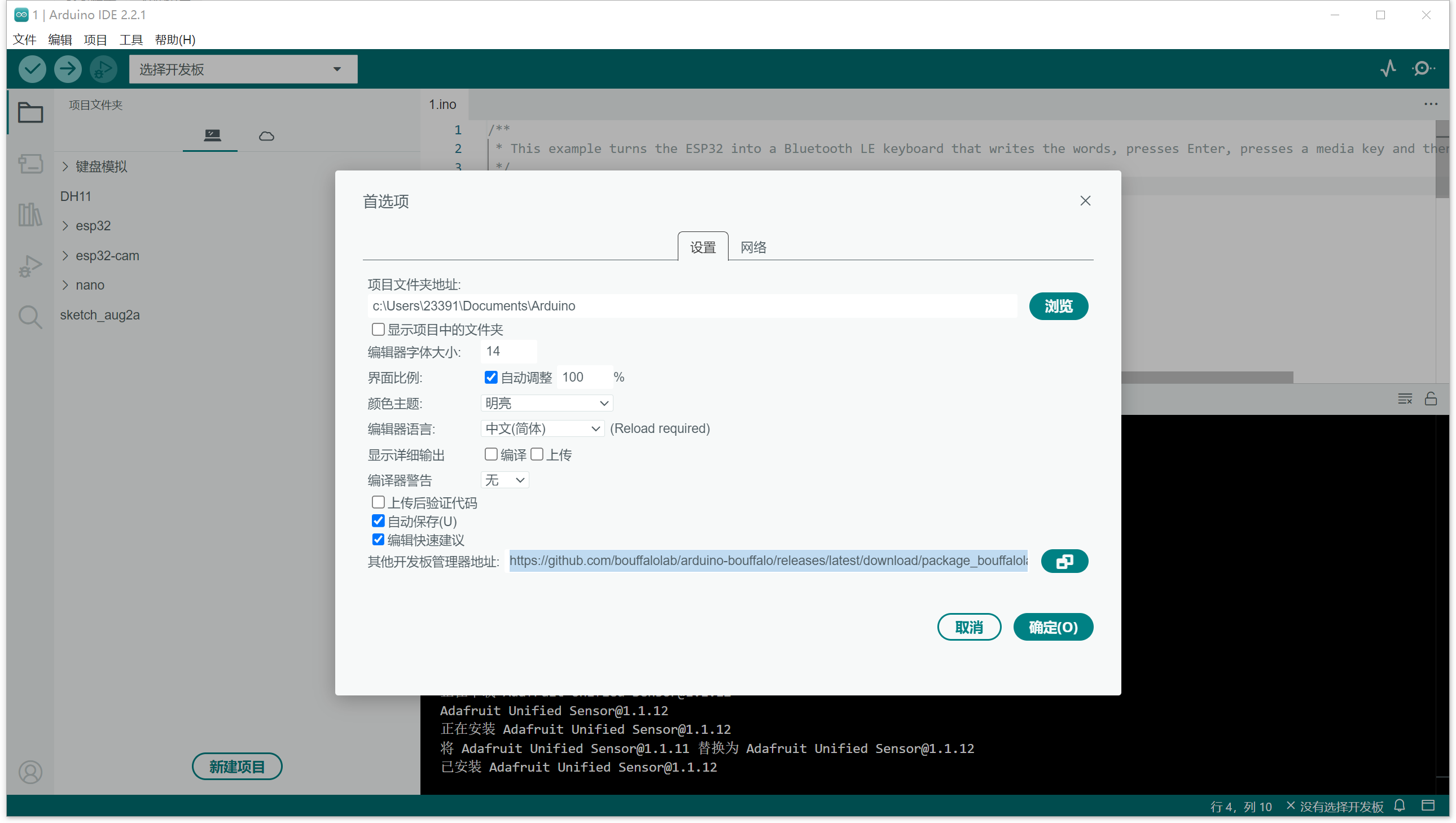Switch to cloud sketchbook icon
This screenshot has height=823, width=1456.
pos(266,135)
